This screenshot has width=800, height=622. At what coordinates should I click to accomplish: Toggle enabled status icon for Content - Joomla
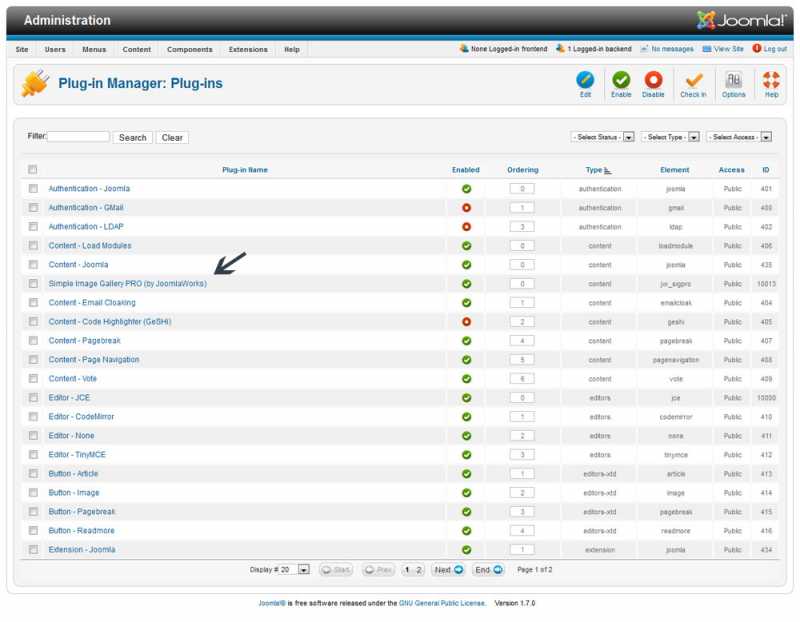coord(466,265)
